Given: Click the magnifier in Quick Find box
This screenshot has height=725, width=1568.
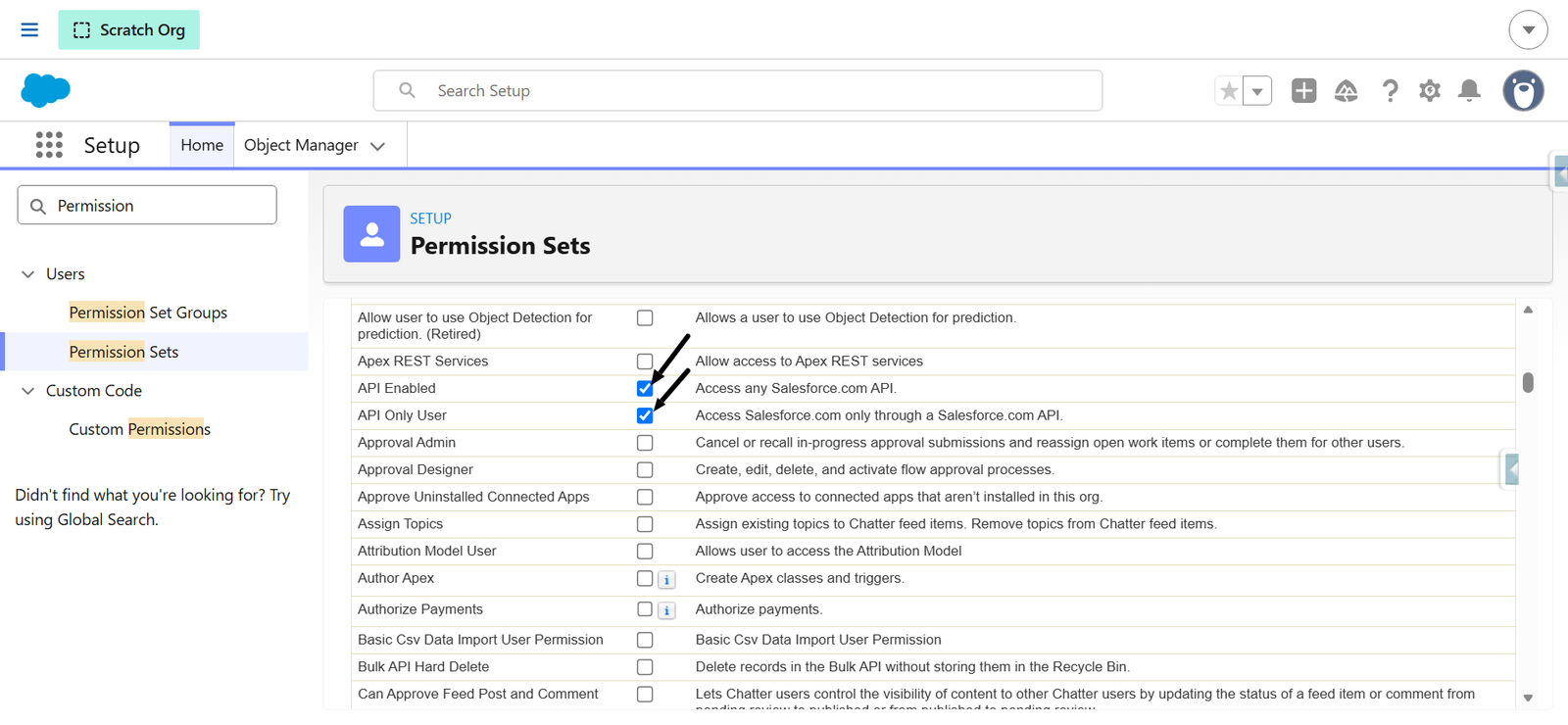Looking at the screenshot, I should 38,206.
